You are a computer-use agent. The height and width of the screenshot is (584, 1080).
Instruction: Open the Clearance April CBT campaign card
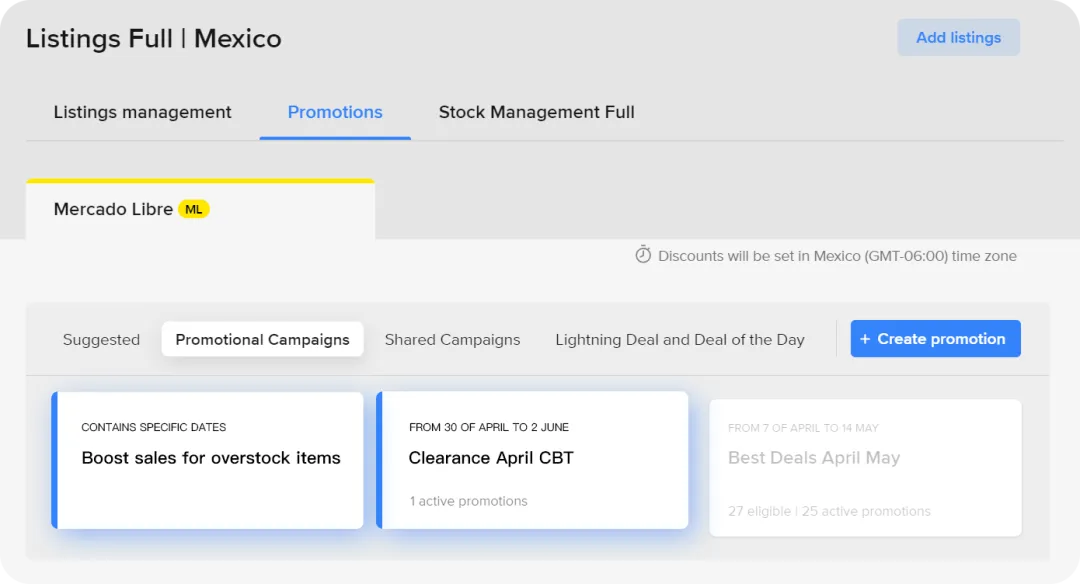click(532, 460)
